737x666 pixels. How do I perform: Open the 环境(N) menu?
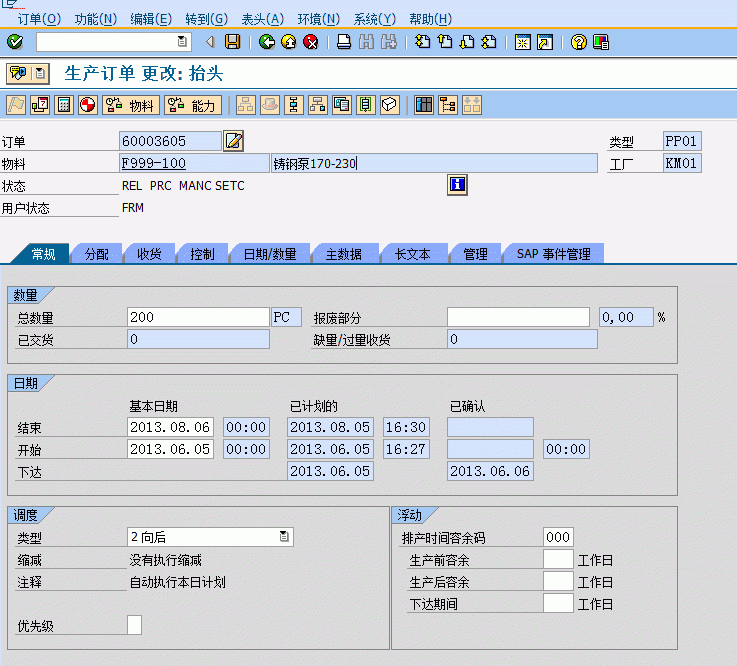pyautogui.click(x=318, y=19)
